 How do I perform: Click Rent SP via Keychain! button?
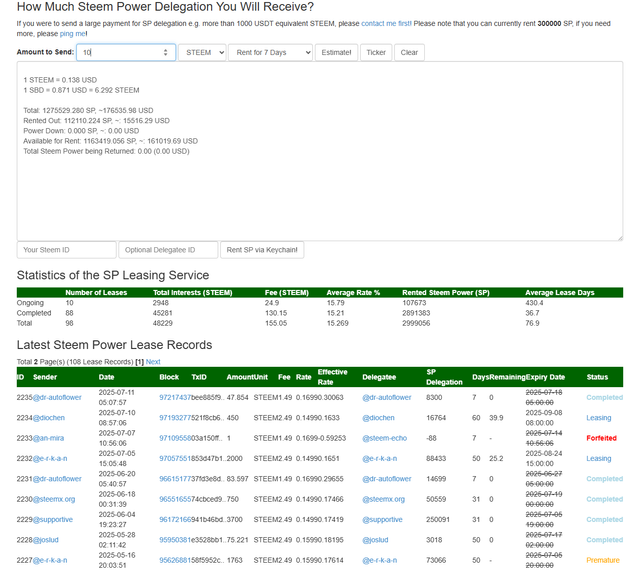[x=262, y=250]
